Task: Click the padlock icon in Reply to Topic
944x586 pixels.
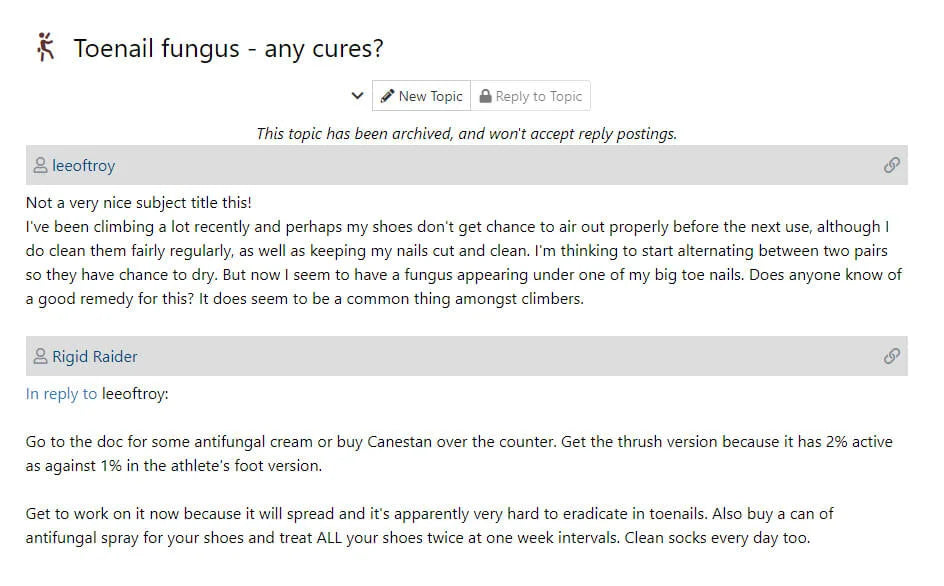Action: (x=485, y=96)
